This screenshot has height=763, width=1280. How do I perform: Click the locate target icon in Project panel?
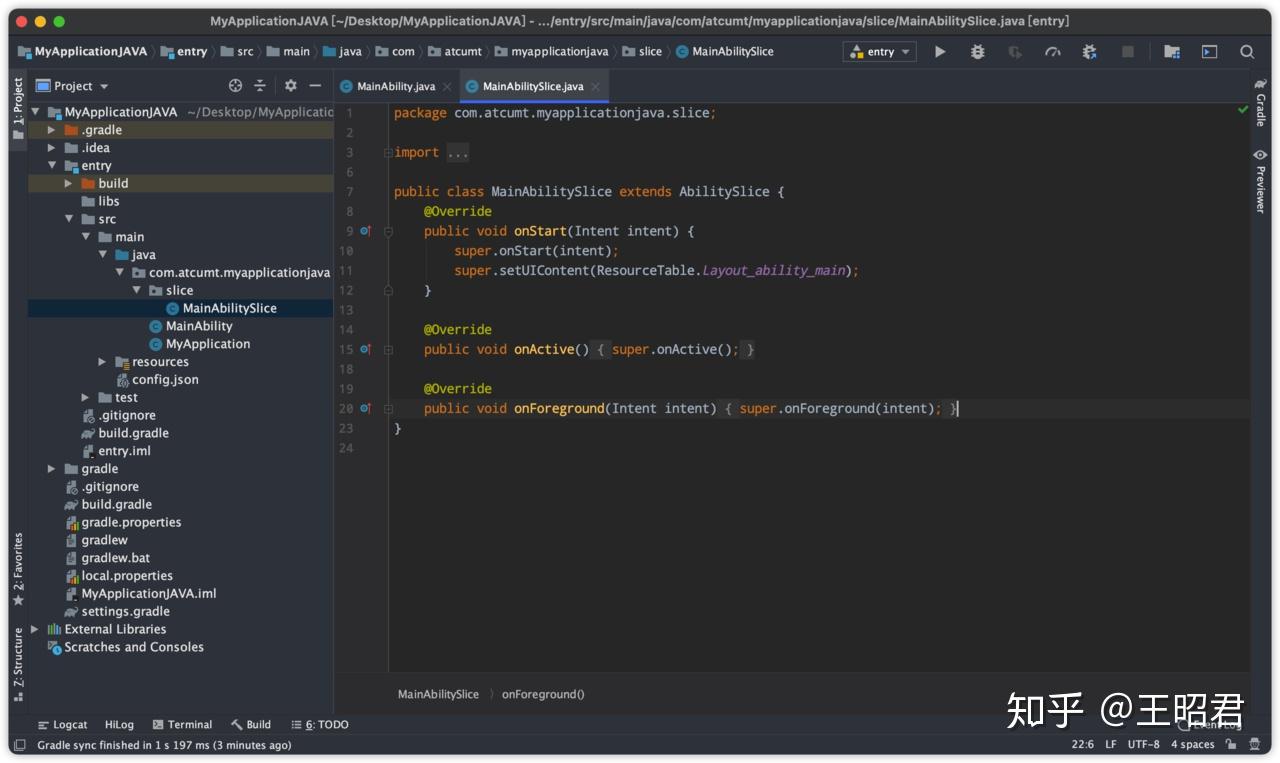pos(235,86)
